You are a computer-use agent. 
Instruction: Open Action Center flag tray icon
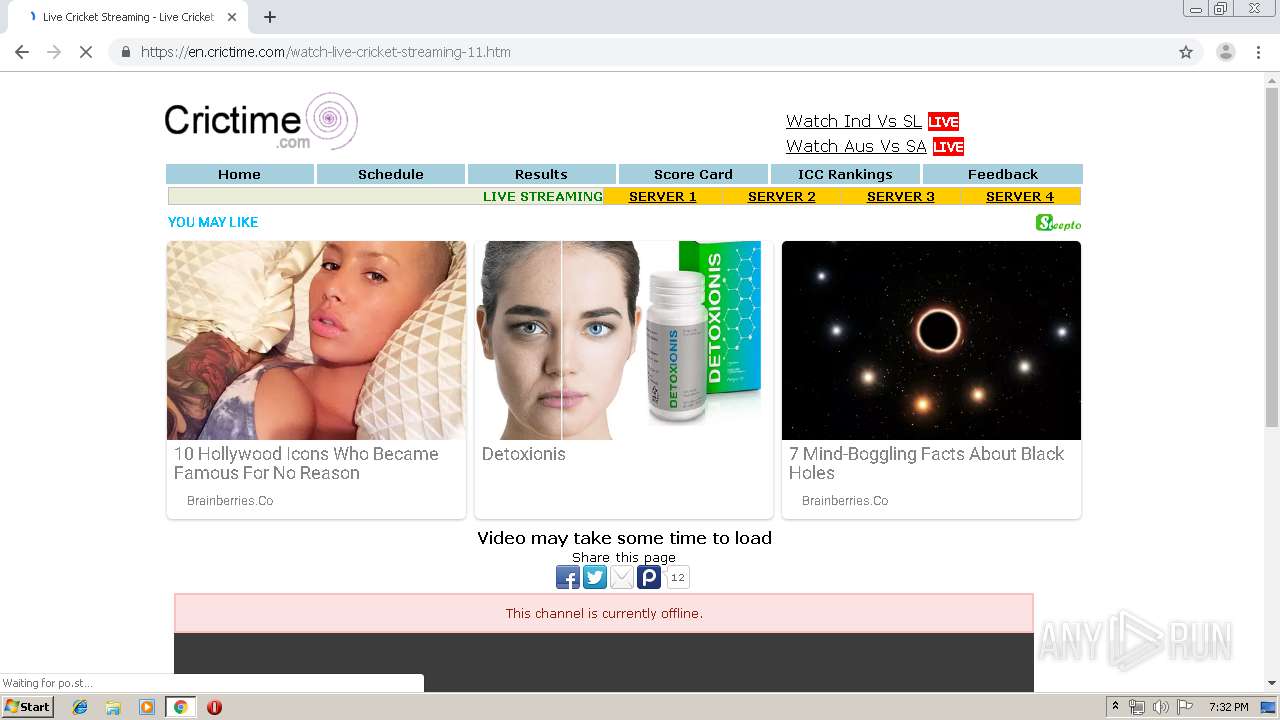coord(1185,707)
